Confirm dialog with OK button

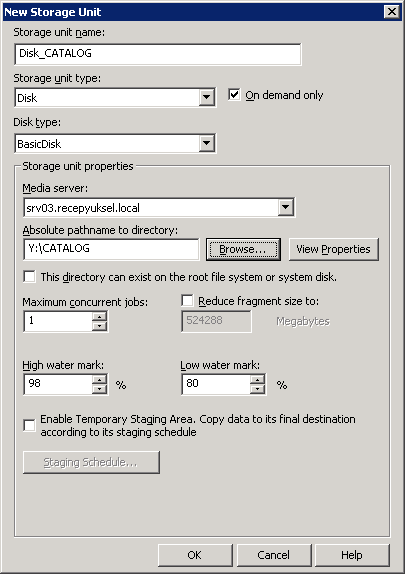pyautogui.click(x=195, y=555)
